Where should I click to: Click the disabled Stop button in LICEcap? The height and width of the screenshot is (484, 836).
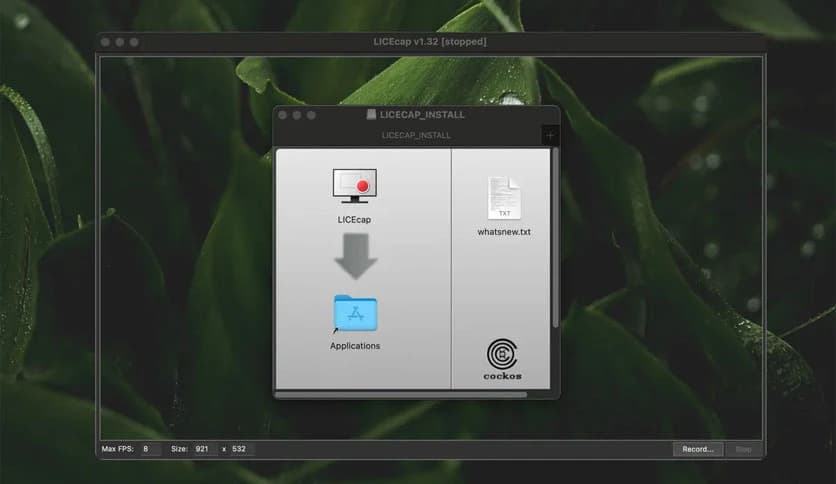pos(743,449)
